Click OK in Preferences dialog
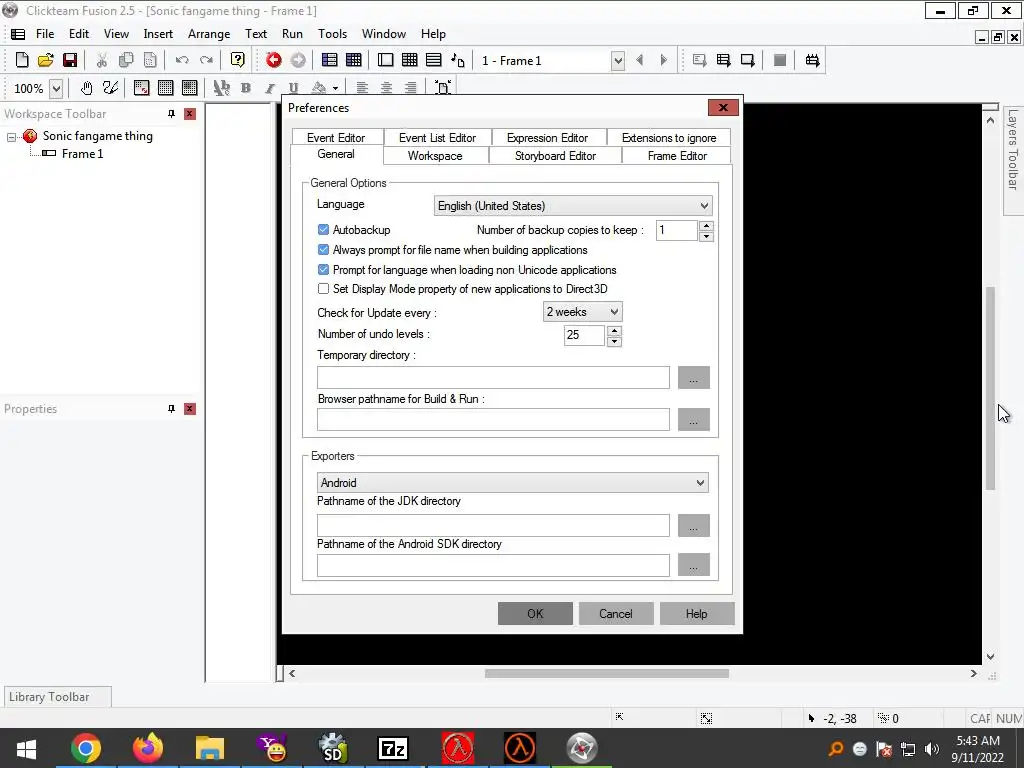Screen dimensions: 1024x768 pos(535,614)
